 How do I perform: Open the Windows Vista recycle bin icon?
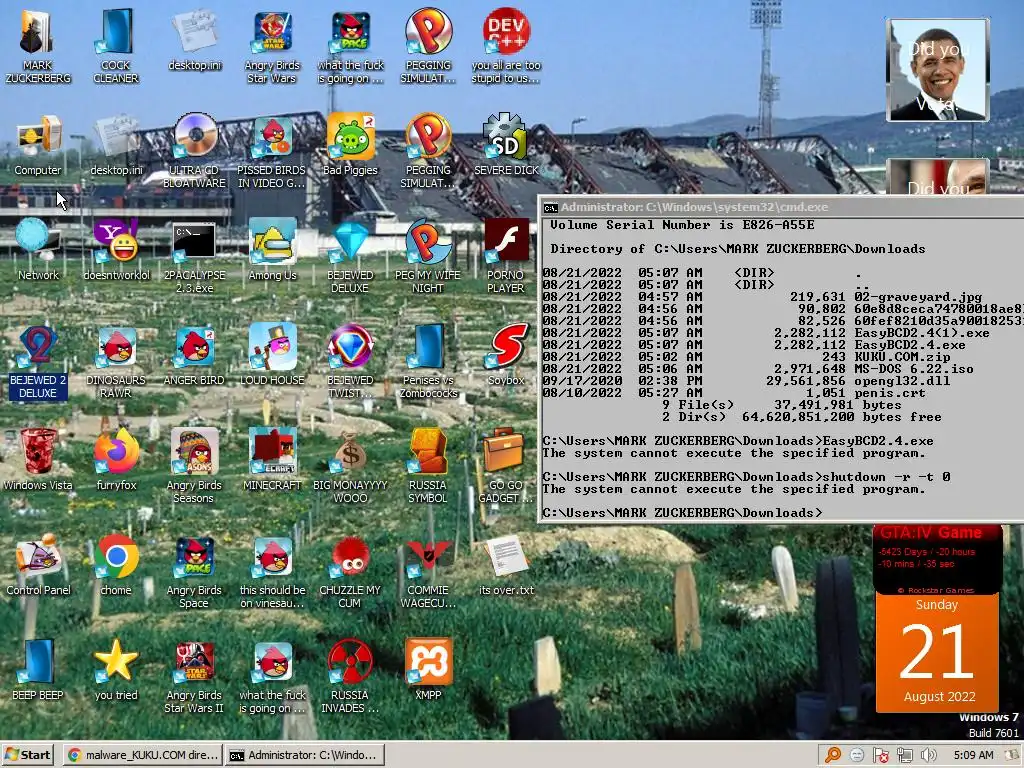(x=38, y=460)
